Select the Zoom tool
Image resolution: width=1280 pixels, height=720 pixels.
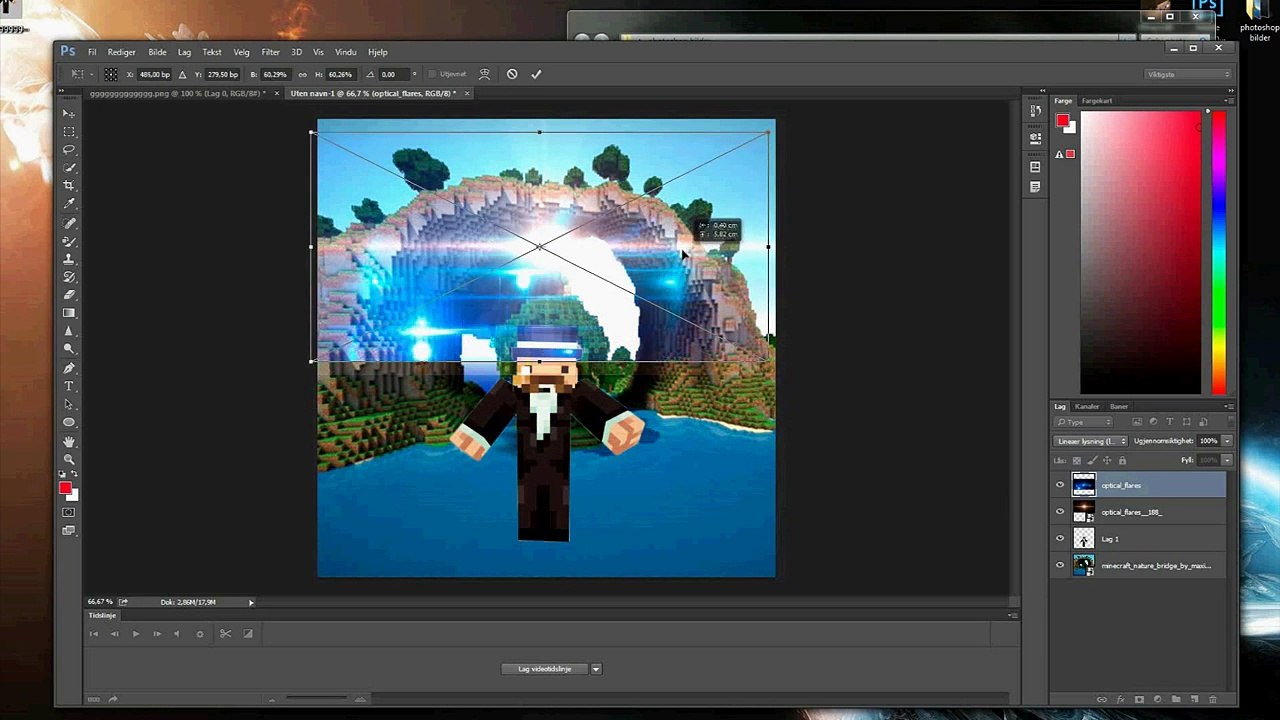(x=69, y=459)
